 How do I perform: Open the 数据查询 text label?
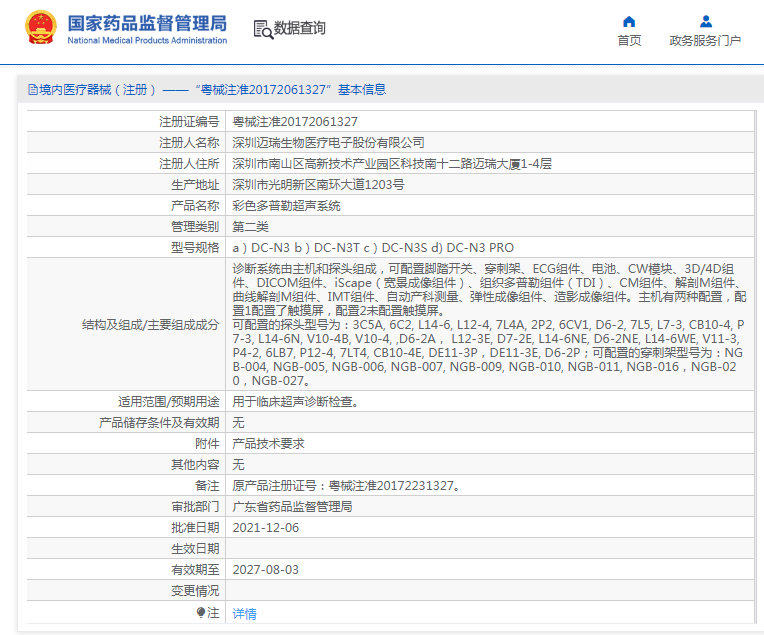pyautogui.click(x=300, y=28)
